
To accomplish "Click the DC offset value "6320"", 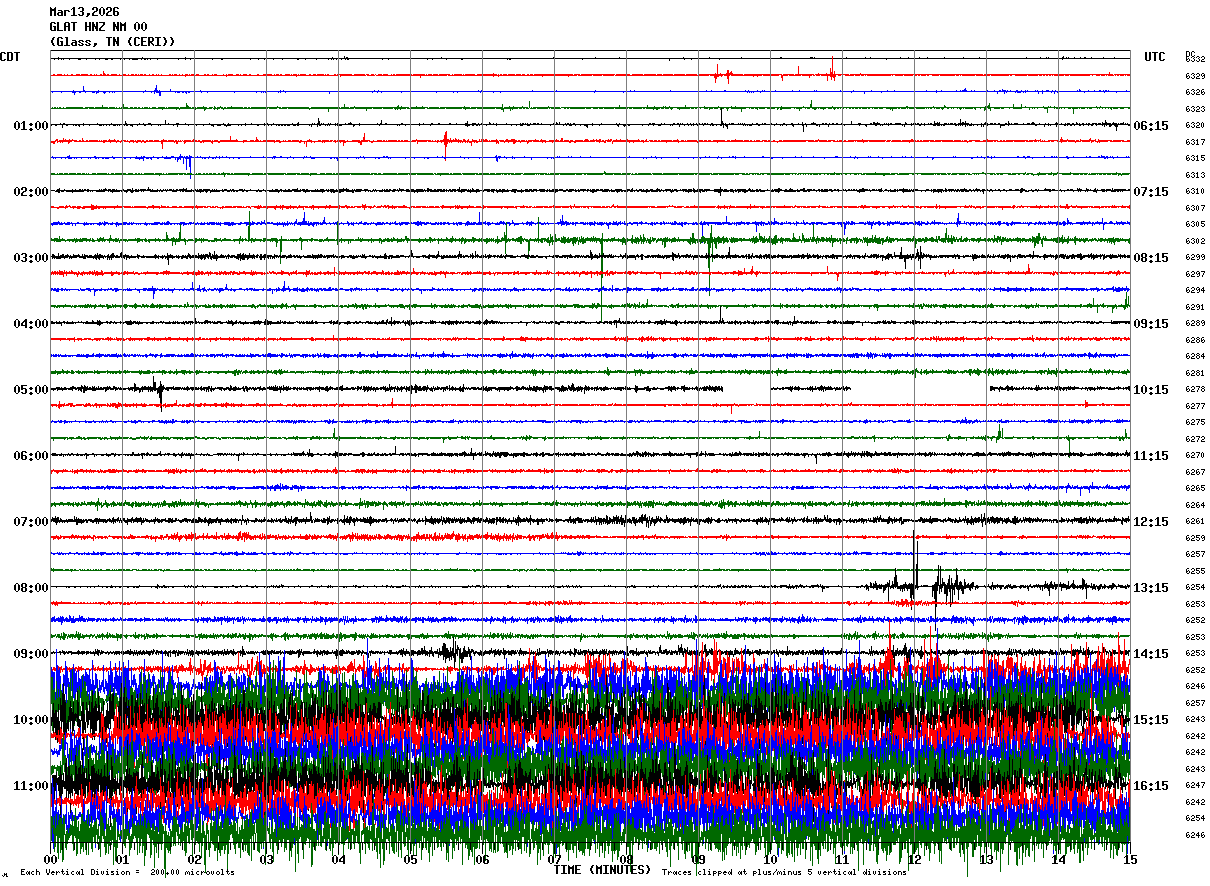I will pyautogui.click(x=1195, y=126).
